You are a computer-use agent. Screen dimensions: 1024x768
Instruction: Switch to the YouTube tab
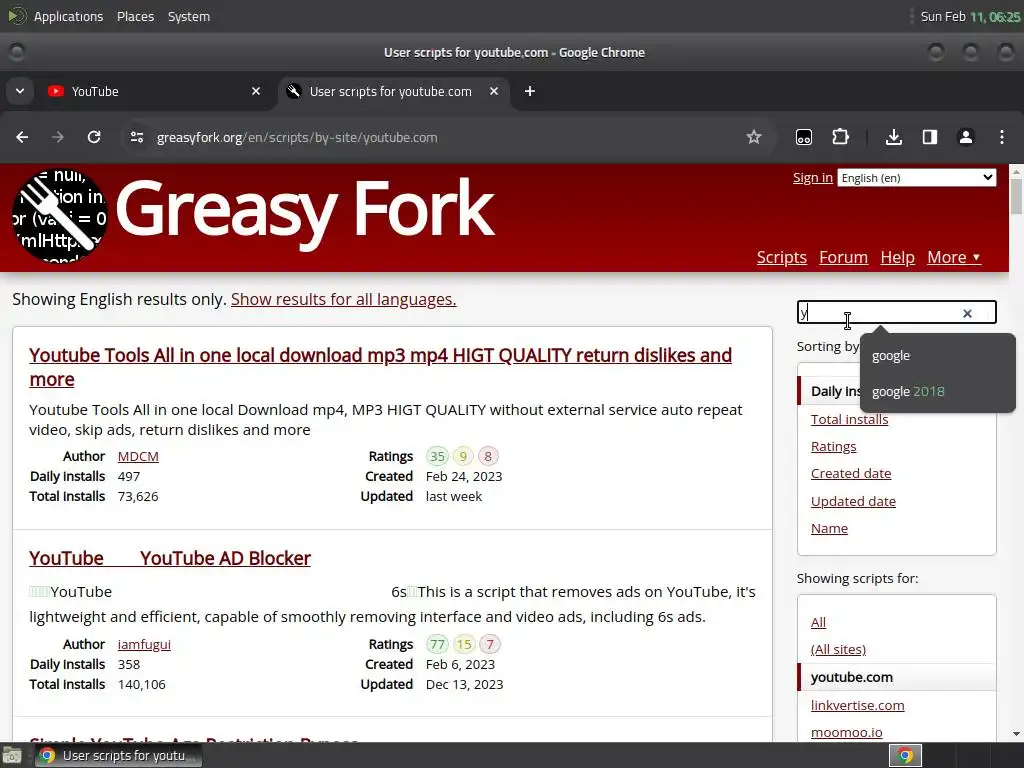(153, 91)
